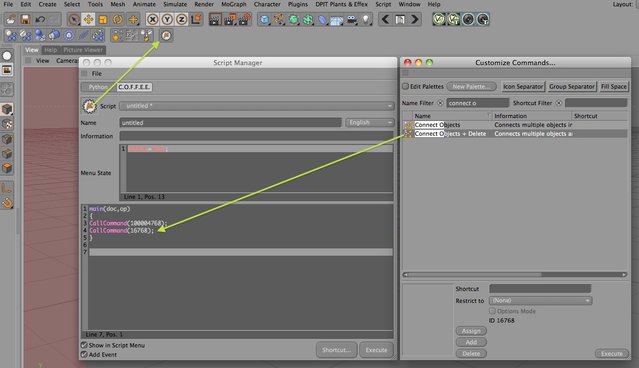The height and width of the screenshot is (368, 639).
Task: Select the C.O.F.F.E.E. tab
Action: [x=134, y=87]
